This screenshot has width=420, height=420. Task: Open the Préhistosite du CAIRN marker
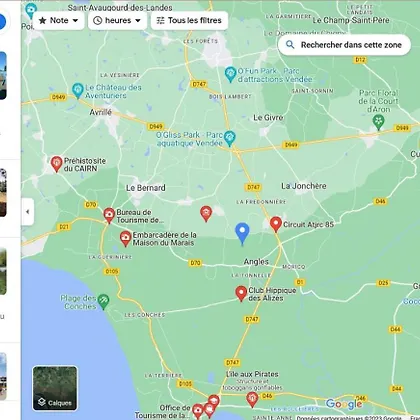(x=57, y=164)
